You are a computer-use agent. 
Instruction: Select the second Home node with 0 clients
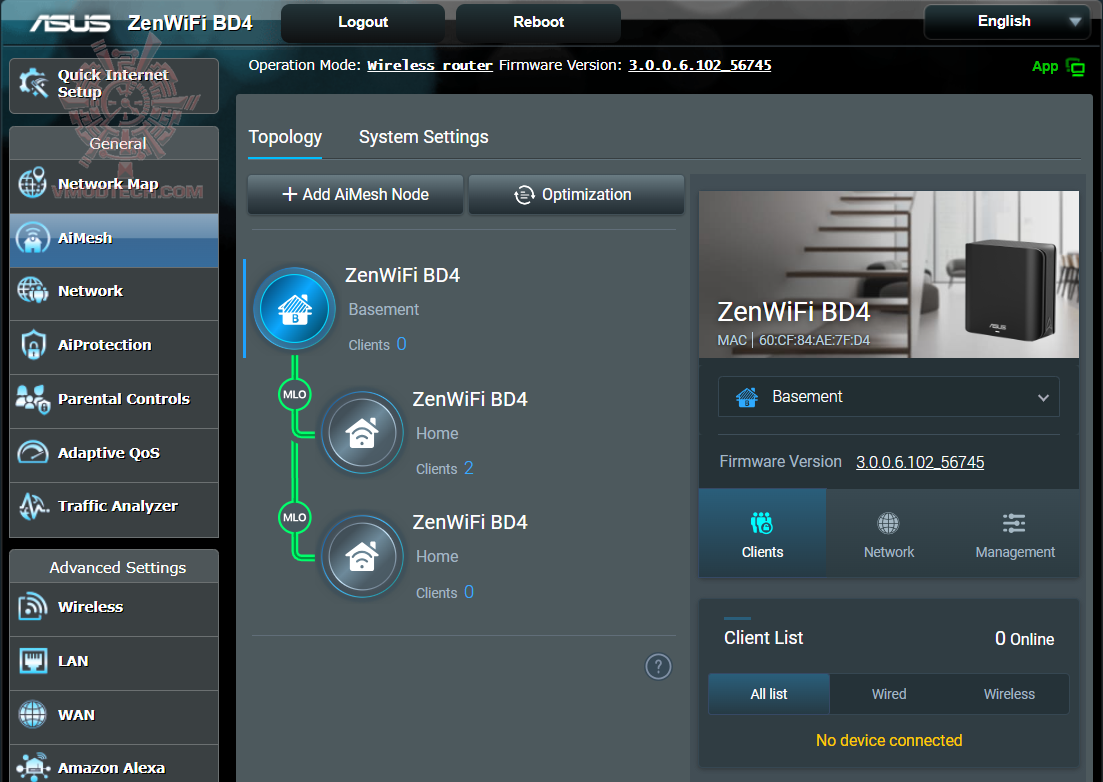point(362,556)
